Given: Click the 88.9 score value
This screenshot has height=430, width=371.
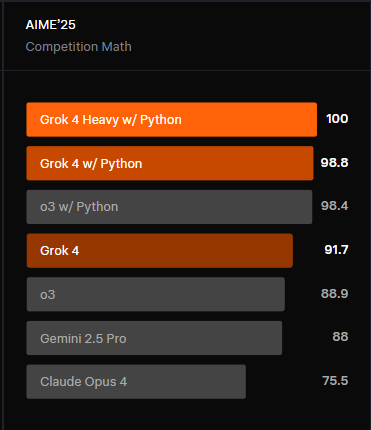Looking at the screenshot, I should click(x=334, y=294).
